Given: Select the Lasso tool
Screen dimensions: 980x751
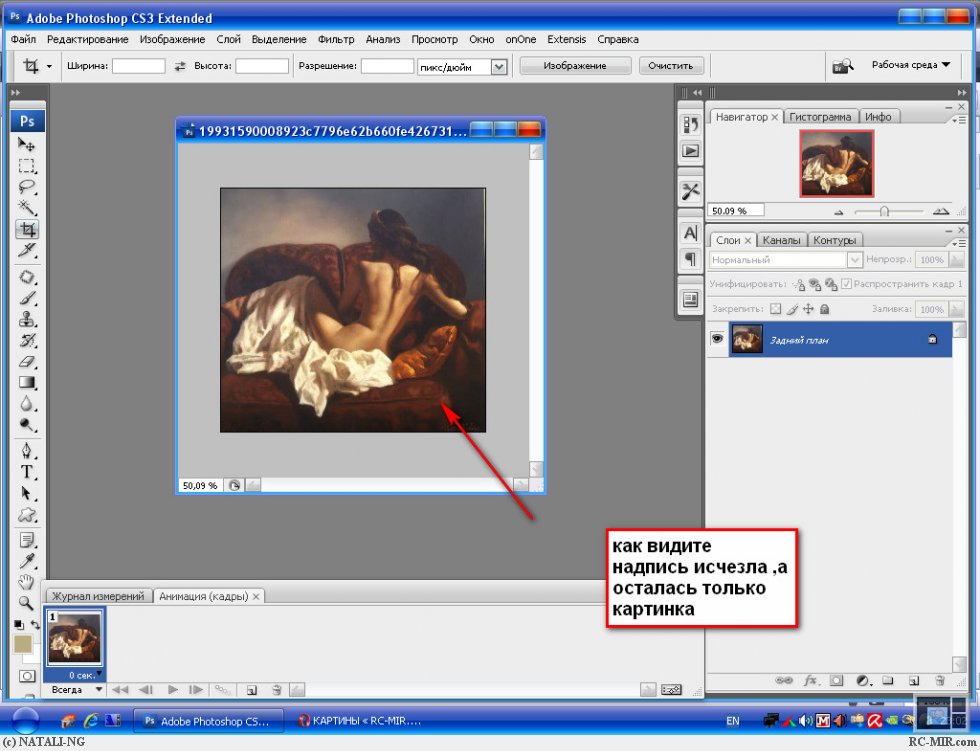Looking at the screenshot, I should (26, 187).
